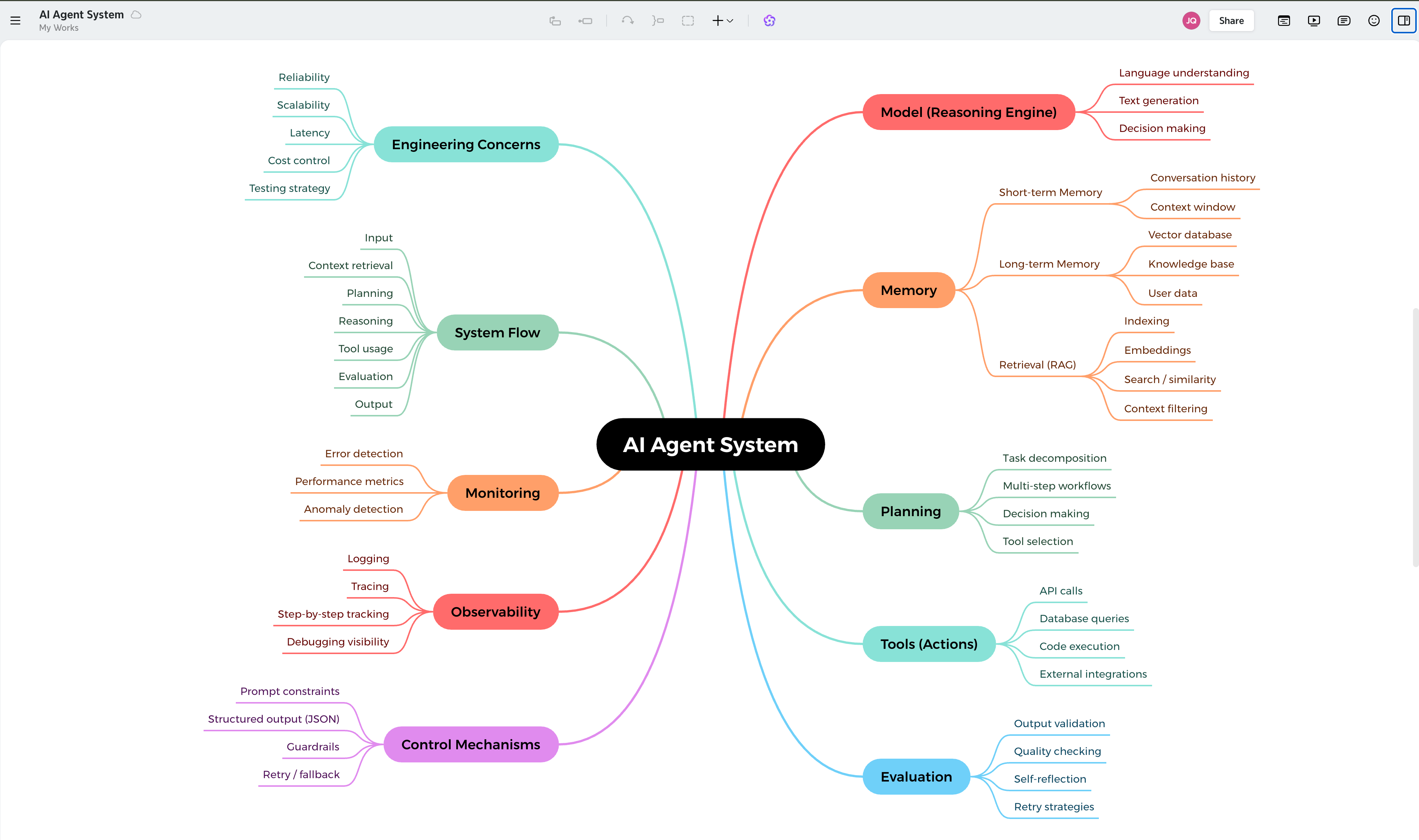Select the External integrations subtopic
The width and height of the screenshot is (1419, 840).
point(1092,674)
